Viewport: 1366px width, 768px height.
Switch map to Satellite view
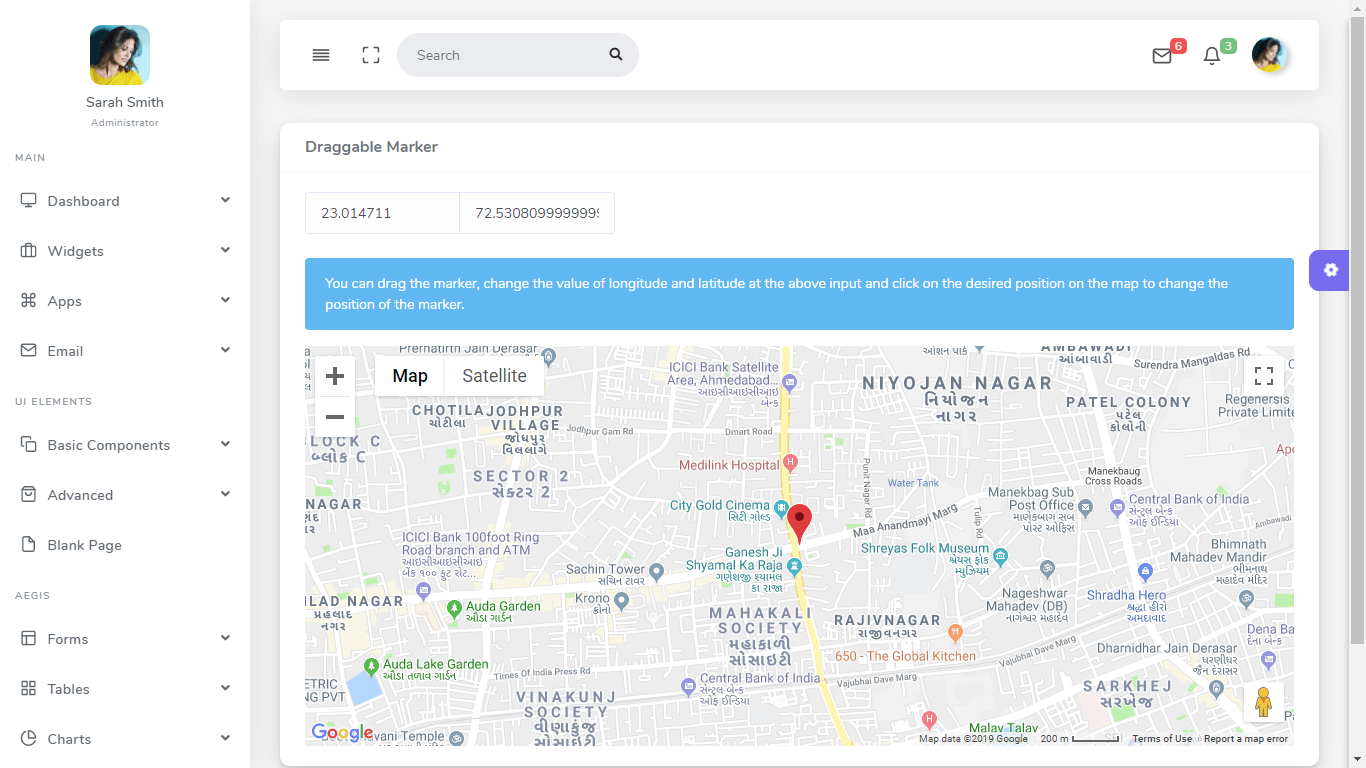click(494, 376)
